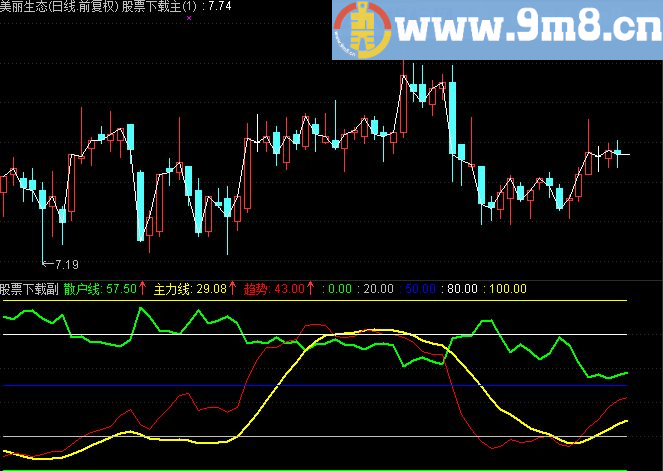This screenshot has height=471, width=663.
Task: Click the 80.00 level value in legend
Action: (463, 289)
